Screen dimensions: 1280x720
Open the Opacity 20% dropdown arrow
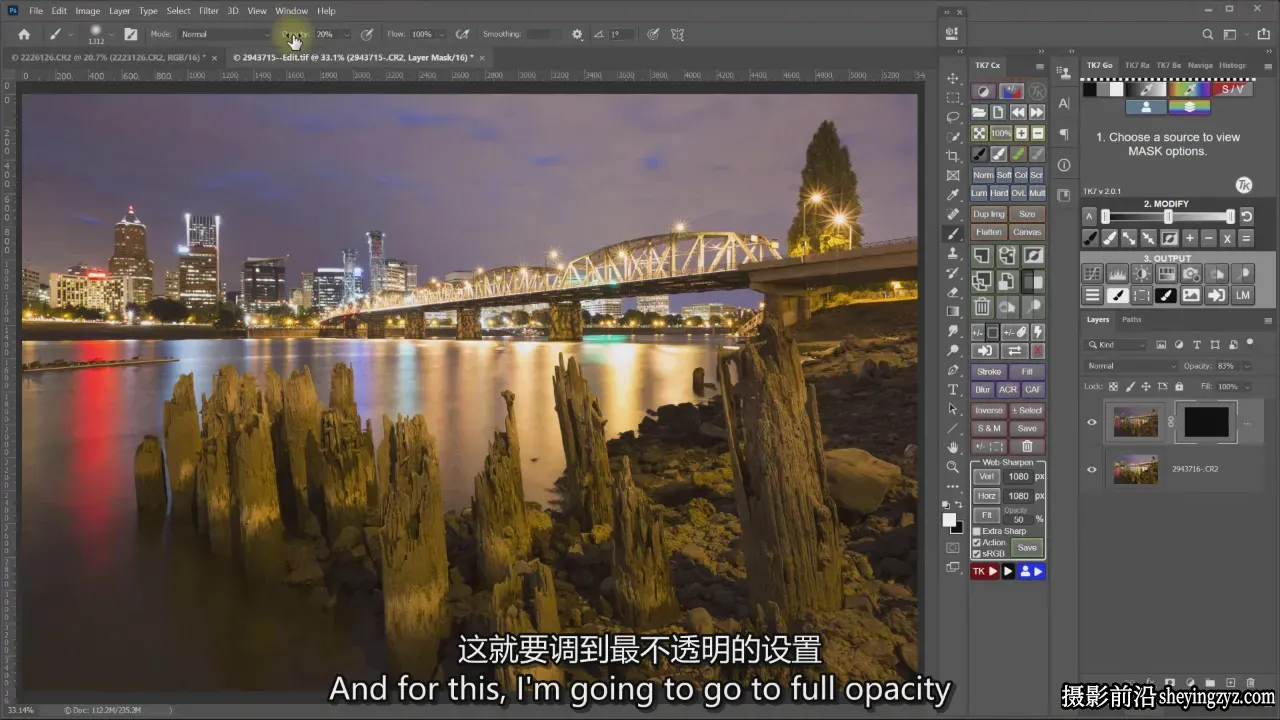pyautogui.click(x=346, y=34)
